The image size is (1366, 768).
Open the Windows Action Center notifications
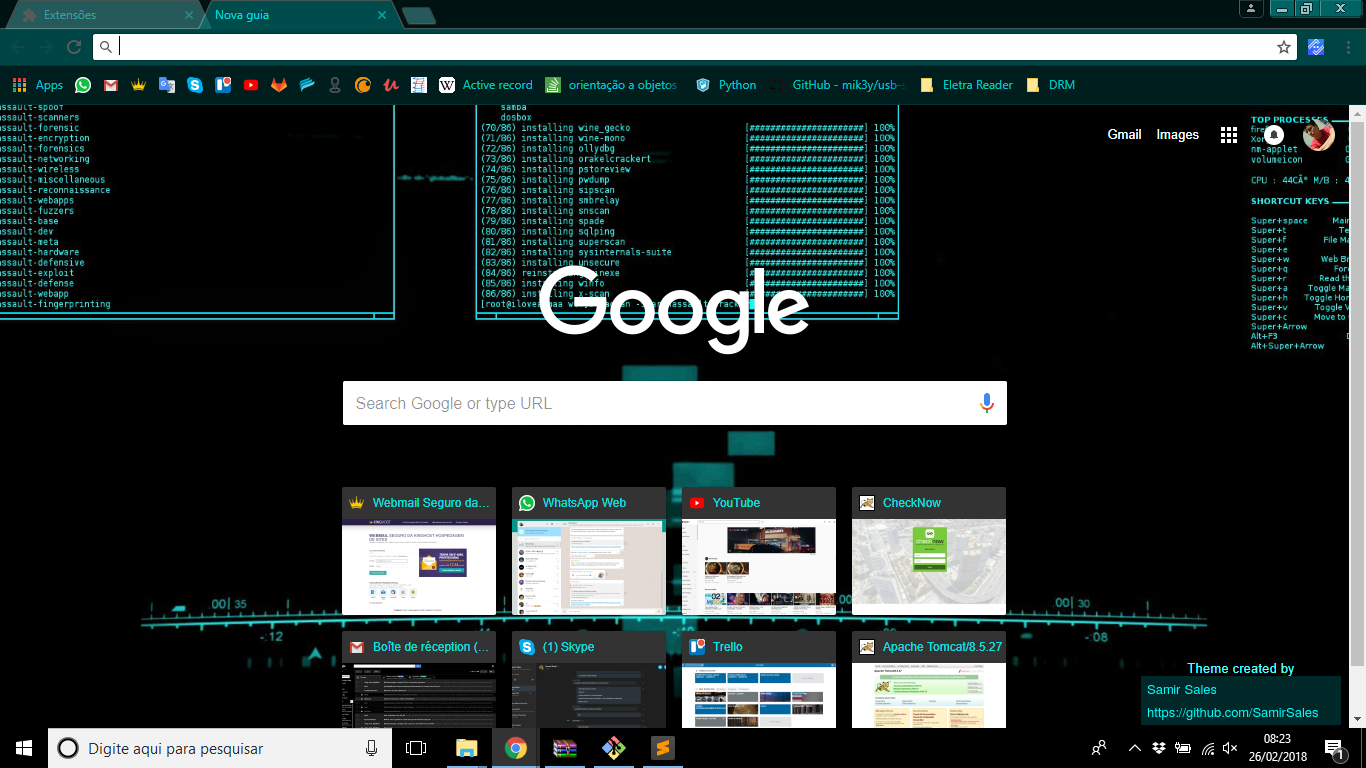click(x=1334, y=748)
